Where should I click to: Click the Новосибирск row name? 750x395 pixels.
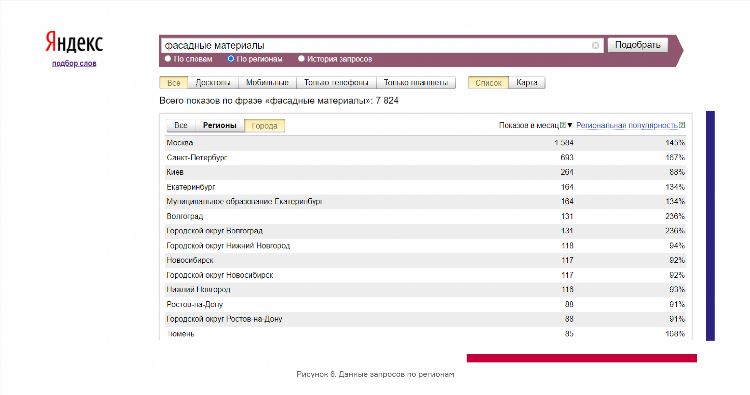(190, 260)
